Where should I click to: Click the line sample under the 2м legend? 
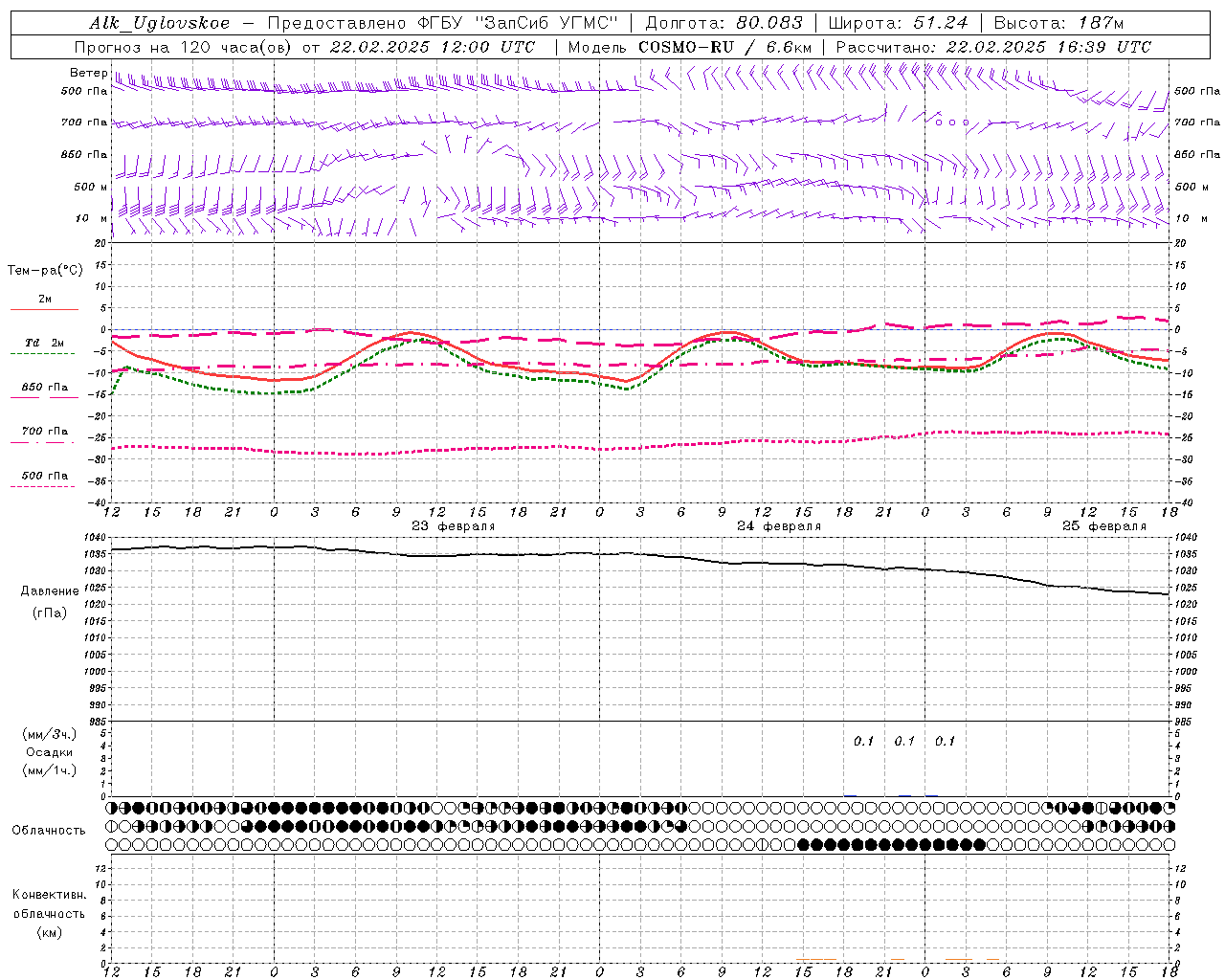point(44,309)
